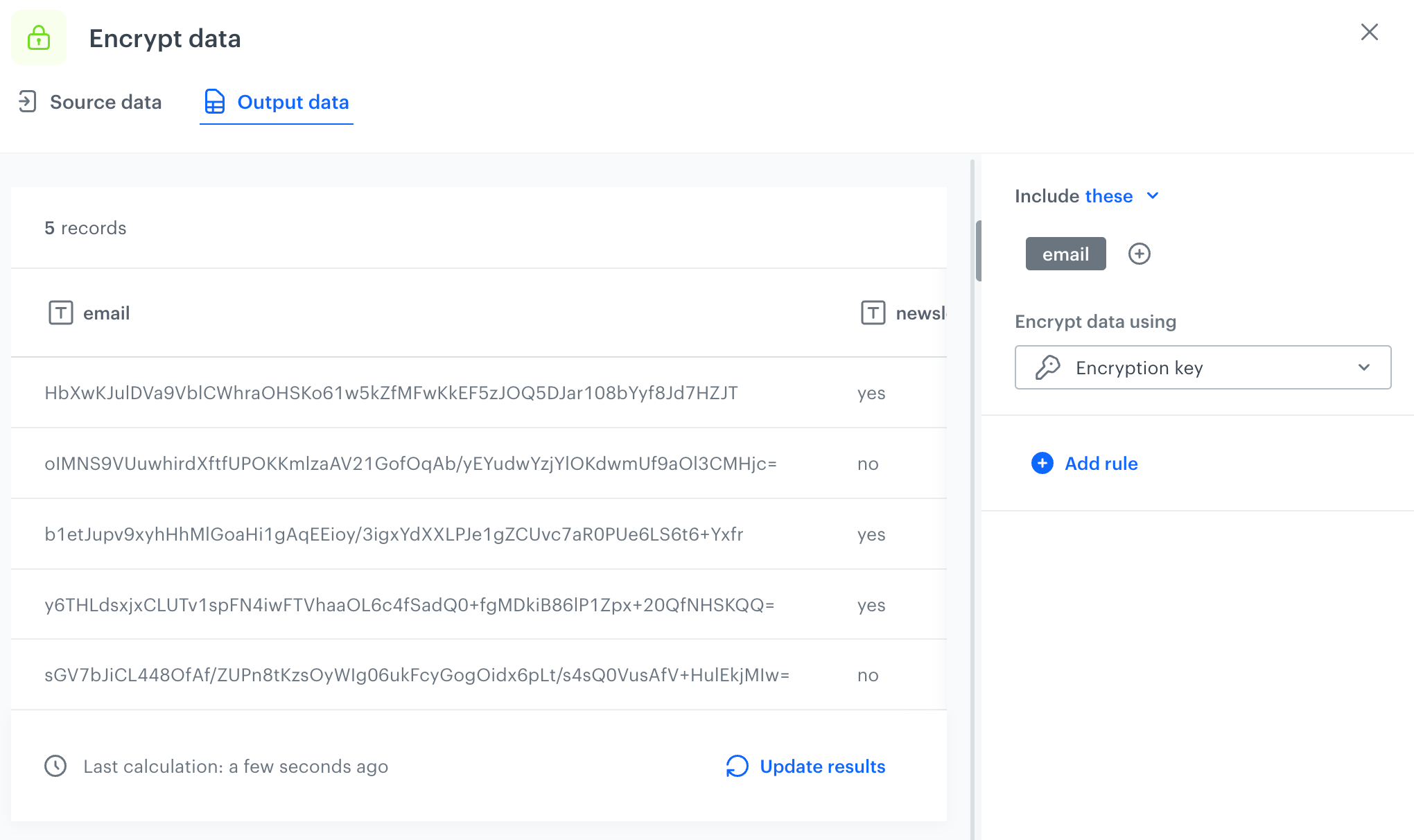Click the green lock Encrypt data icon
The height and width of the screenshot is (840, 1414).
[x=38, y=37]
